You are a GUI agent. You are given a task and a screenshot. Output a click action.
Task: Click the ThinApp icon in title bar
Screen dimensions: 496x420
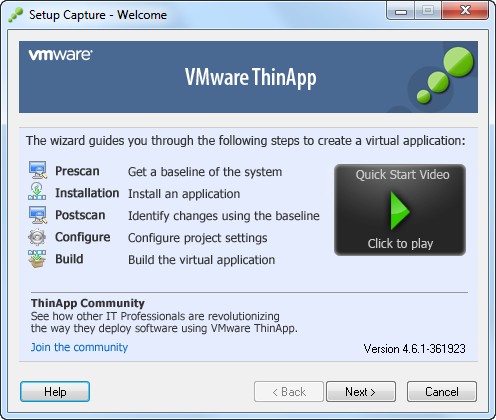[x=16, y=15]
